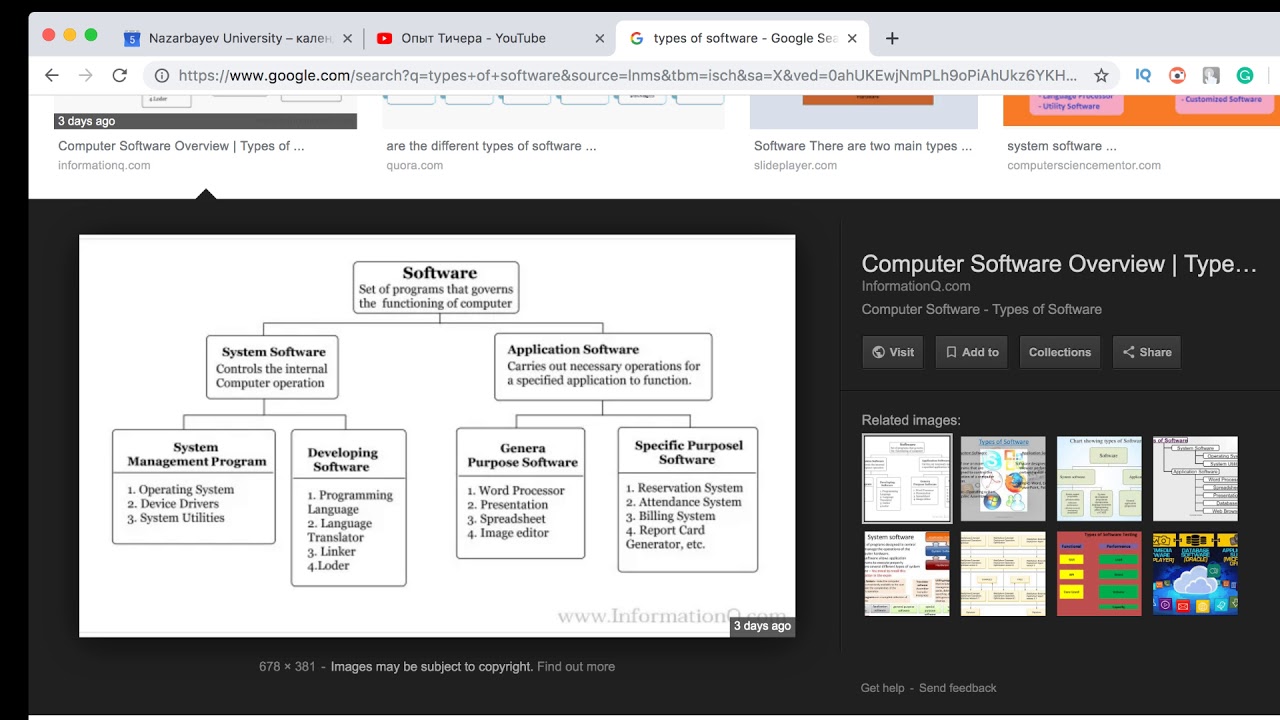Open the Grammarly extension icon

tap(1245, 75)
